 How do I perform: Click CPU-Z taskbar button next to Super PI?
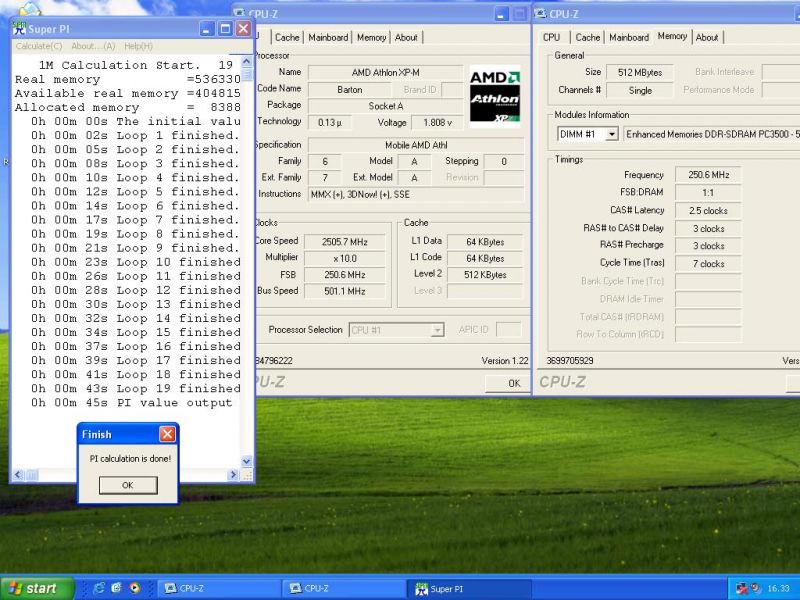(344, 588)
